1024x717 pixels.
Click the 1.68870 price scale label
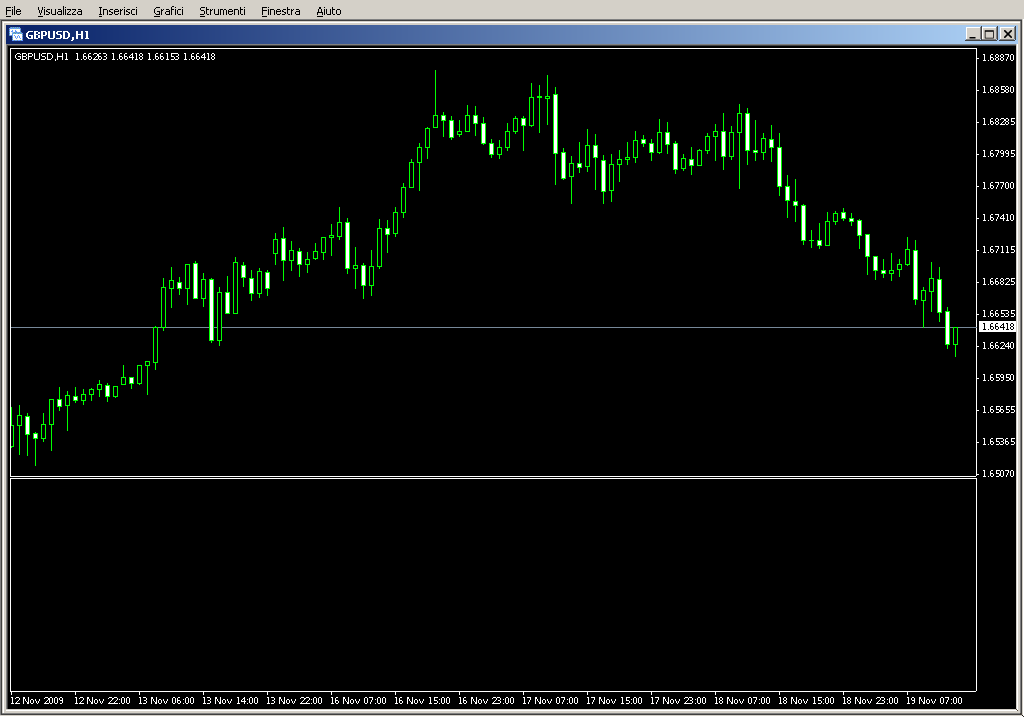pos(998,58)
